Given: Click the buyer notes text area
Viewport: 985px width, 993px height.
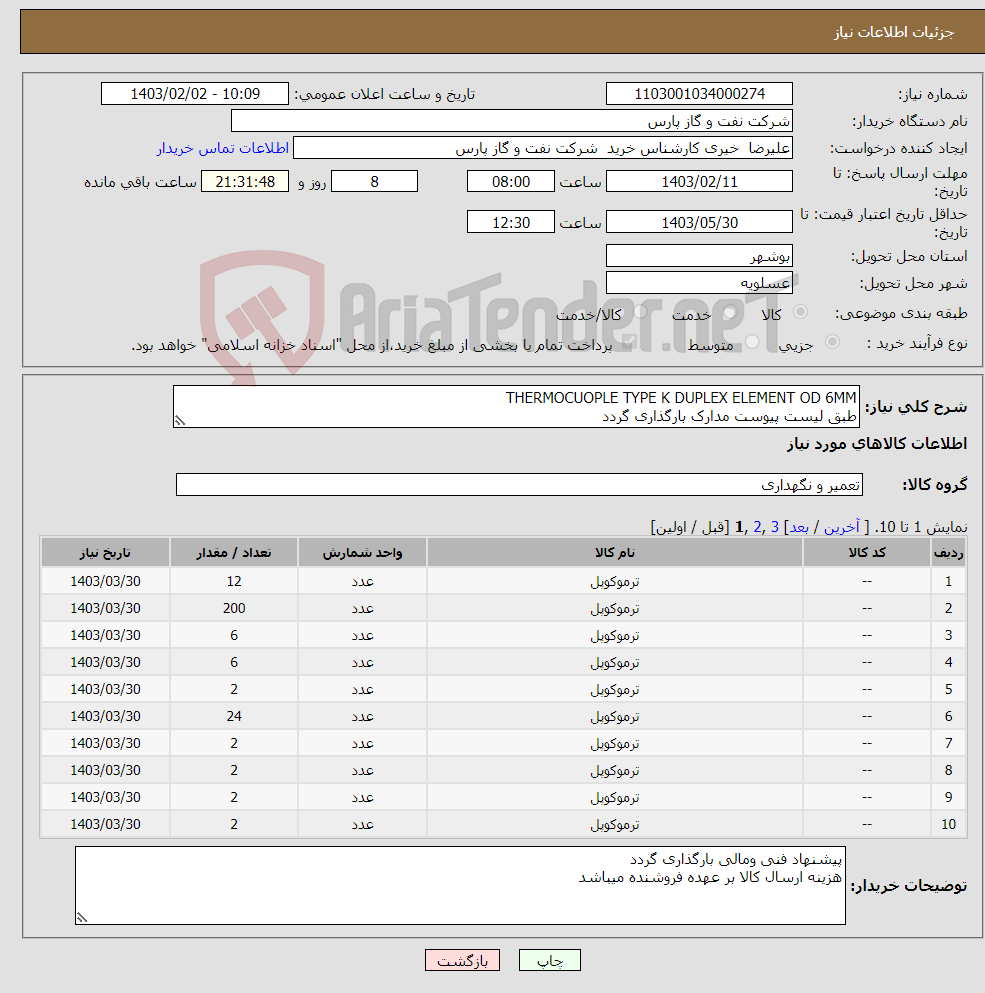Looking at the screenshot, I should click(x=461, y=885).
